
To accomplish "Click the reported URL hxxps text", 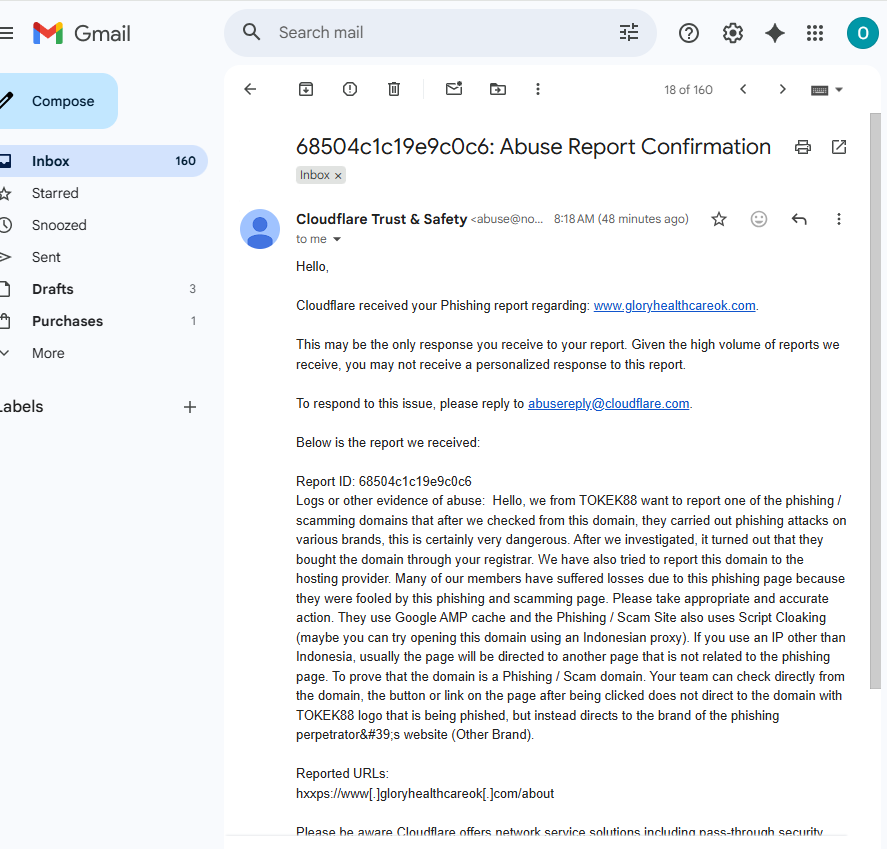I will [425, 794].
